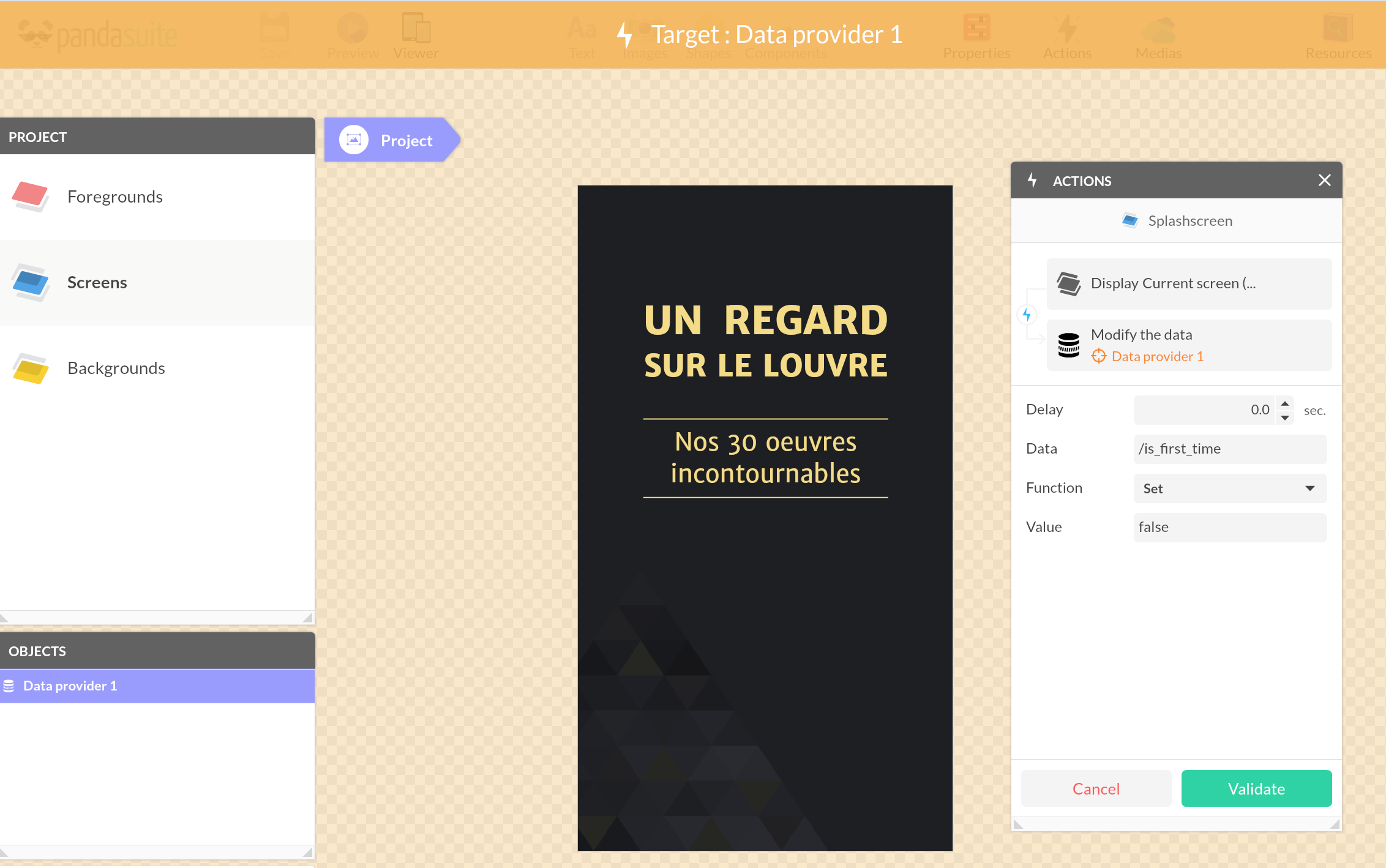Click the Data provider 1 database icon
The image size is (1386, 868).
[9, 686]
